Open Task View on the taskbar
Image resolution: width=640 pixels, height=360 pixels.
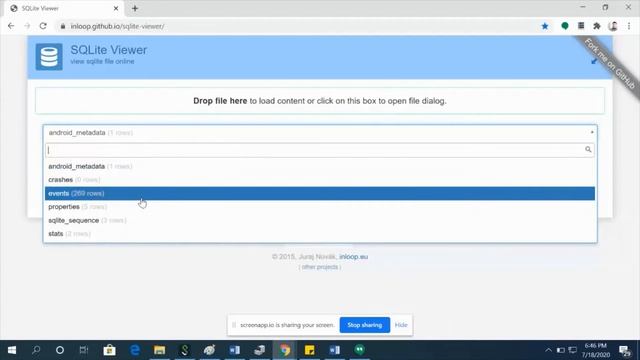[x=84, y=350]
